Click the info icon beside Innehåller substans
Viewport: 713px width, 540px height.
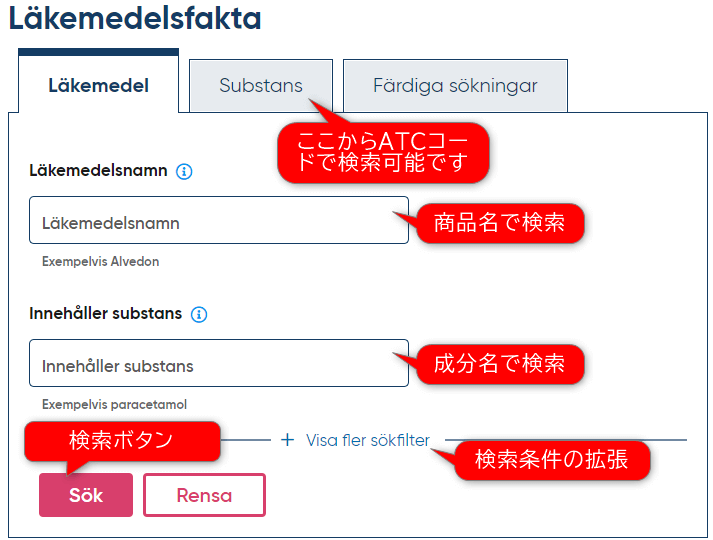[199, 314]
